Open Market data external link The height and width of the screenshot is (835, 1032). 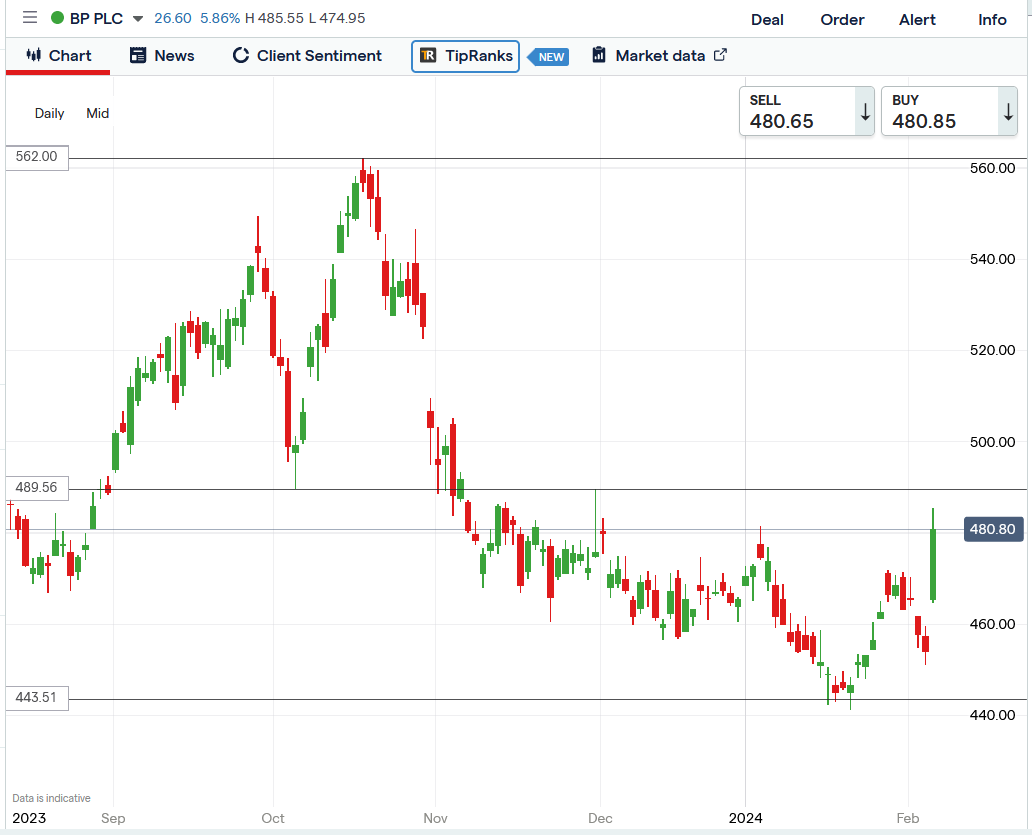pos(659,56)
